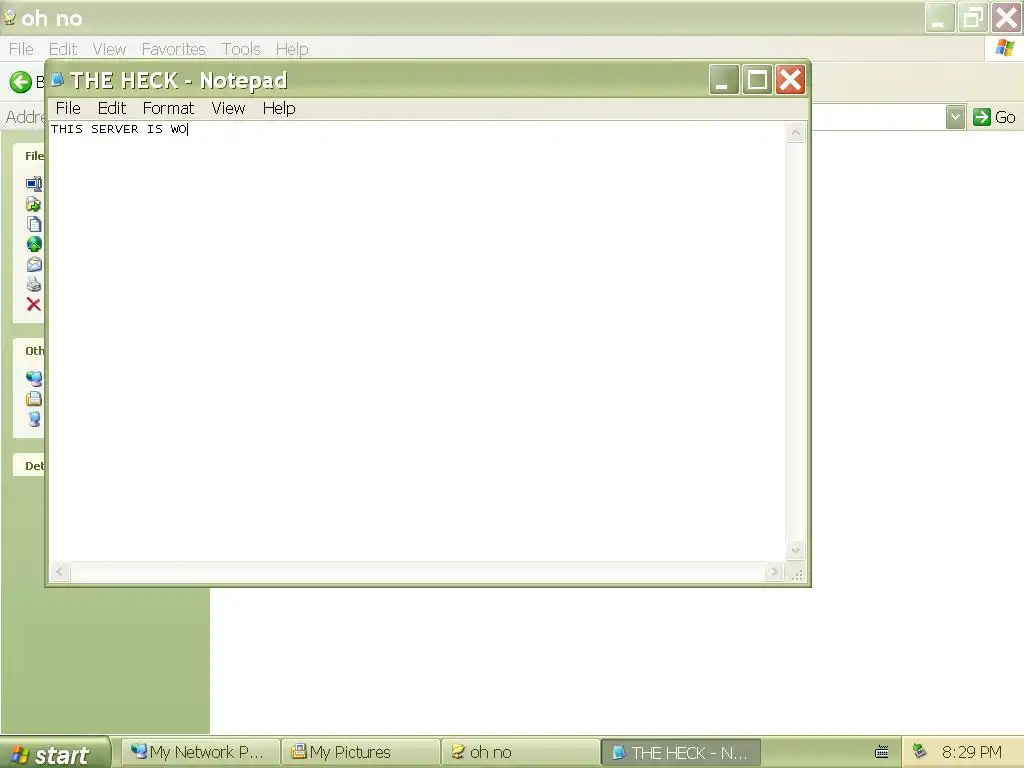Click the 8:29 PM clock

[x=972, y=752]
